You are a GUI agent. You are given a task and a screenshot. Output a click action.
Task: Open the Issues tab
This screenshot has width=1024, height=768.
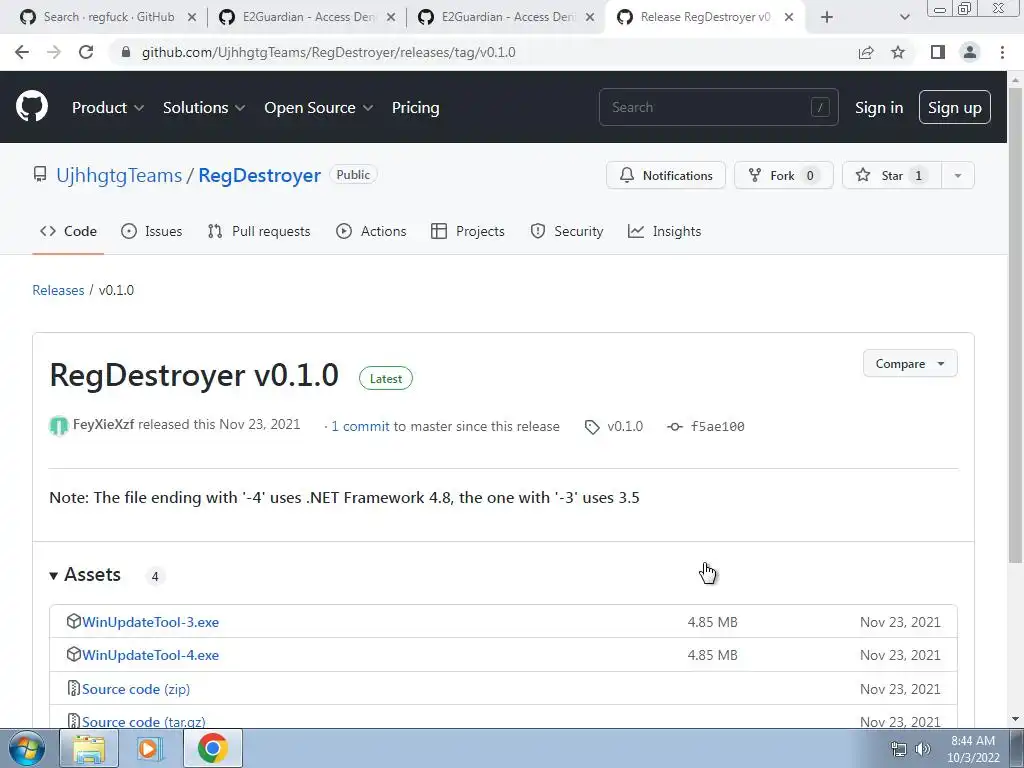pos(152,231)
